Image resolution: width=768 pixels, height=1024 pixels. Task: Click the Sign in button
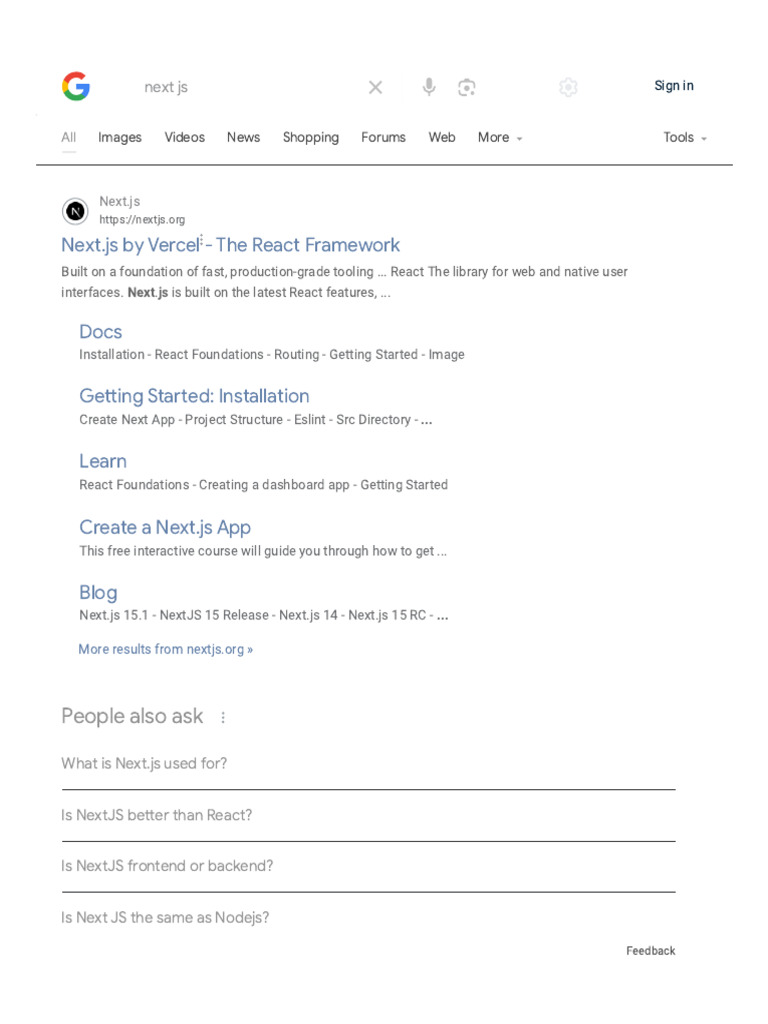click(x=674, y=86)
